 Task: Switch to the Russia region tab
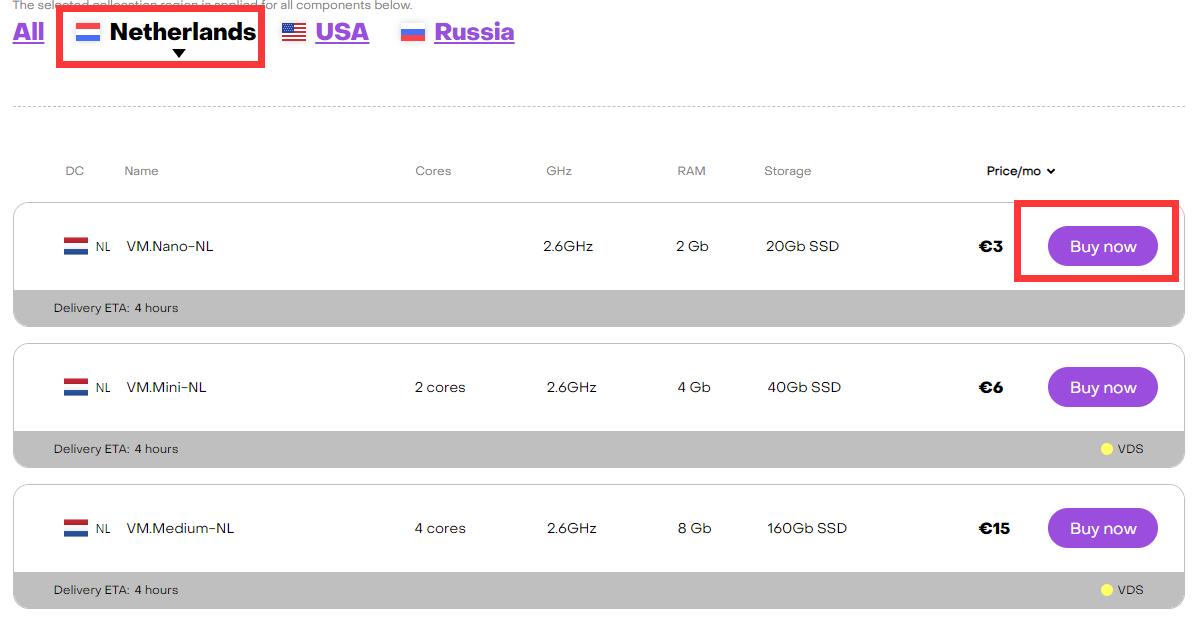474,32
